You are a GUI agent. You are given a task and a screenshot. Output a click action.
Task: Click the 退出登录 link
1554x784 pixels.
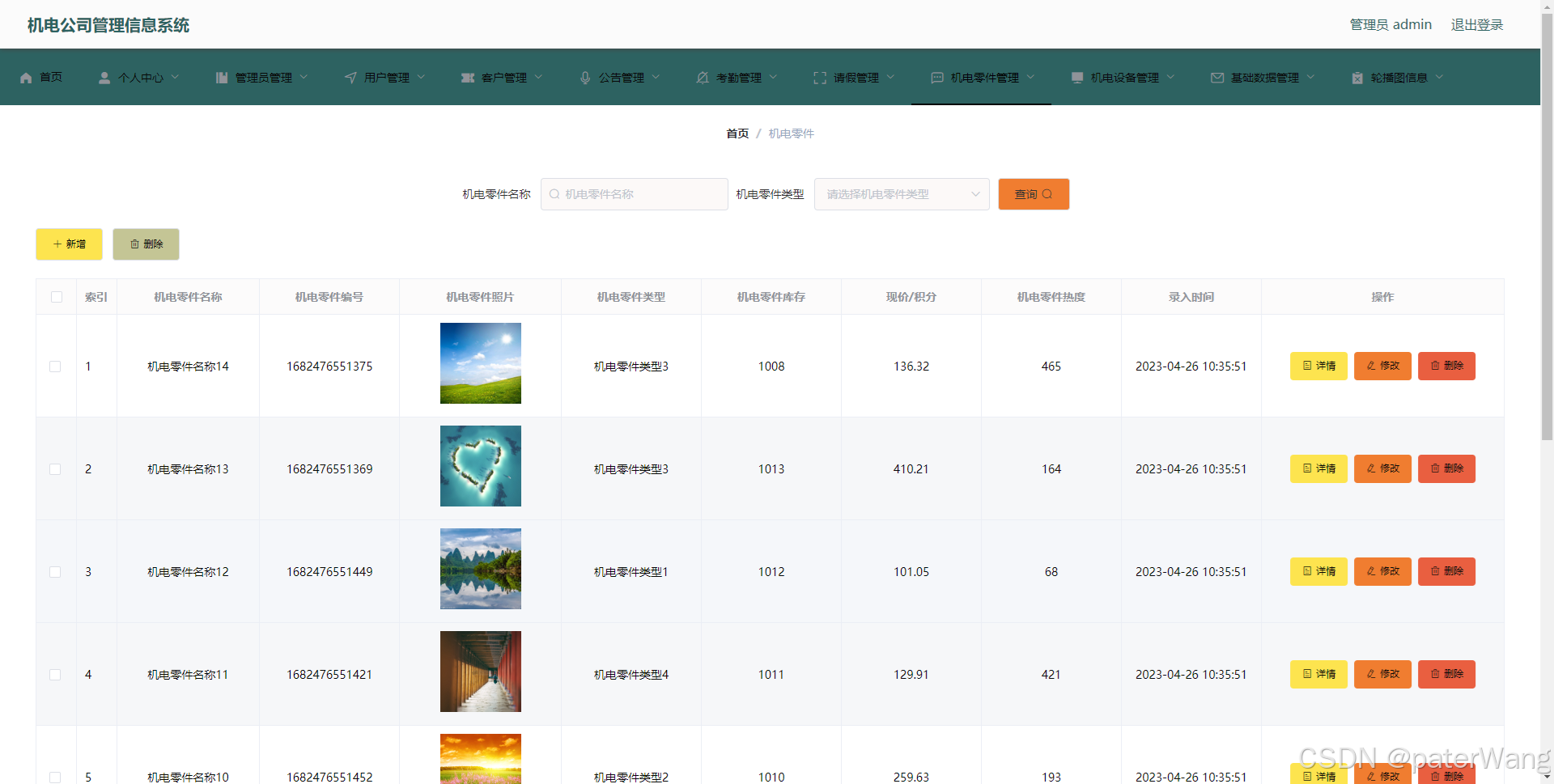[1476, 25]
